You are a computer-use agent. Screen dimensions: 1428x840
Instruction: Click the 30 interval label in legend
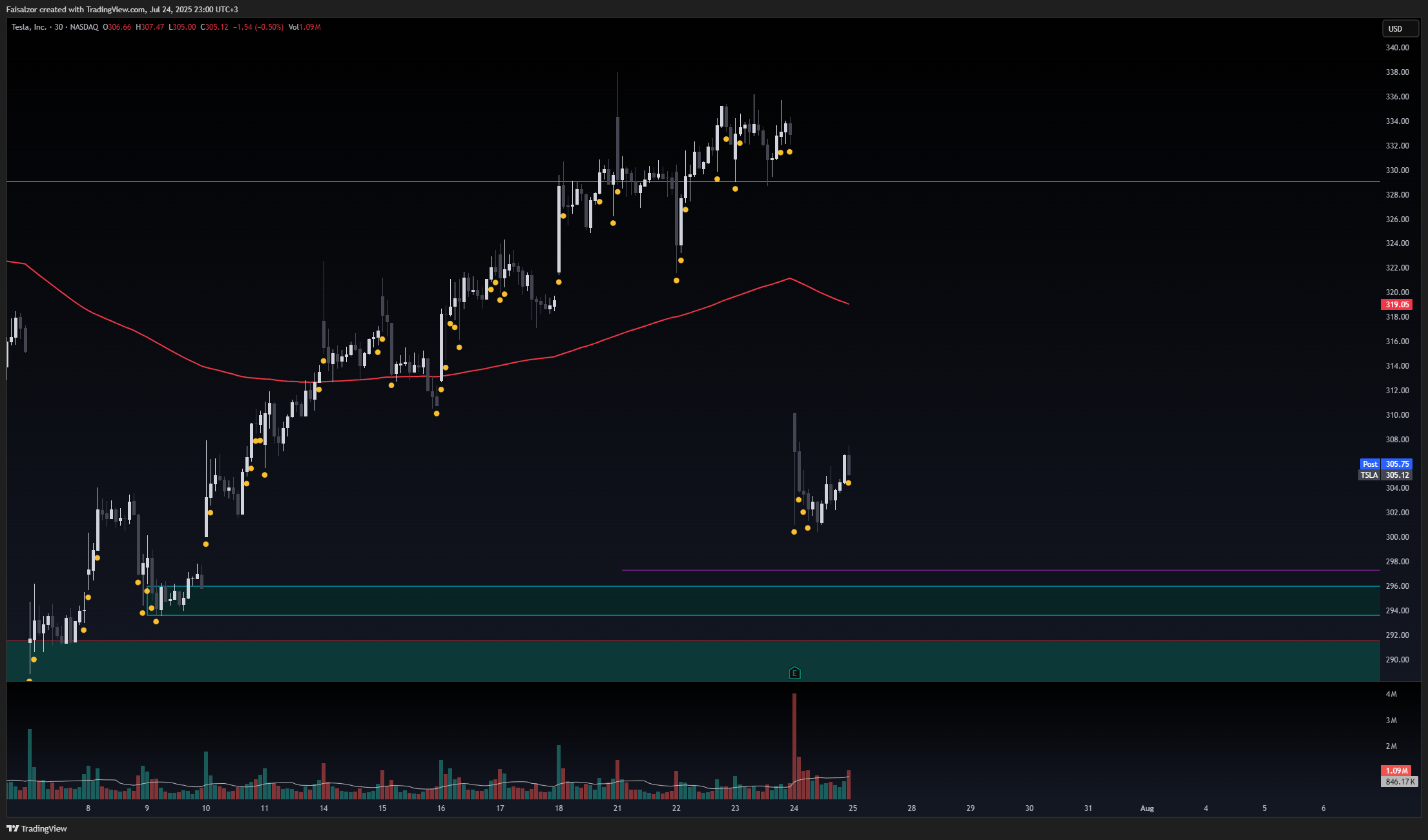pos(59,27)
